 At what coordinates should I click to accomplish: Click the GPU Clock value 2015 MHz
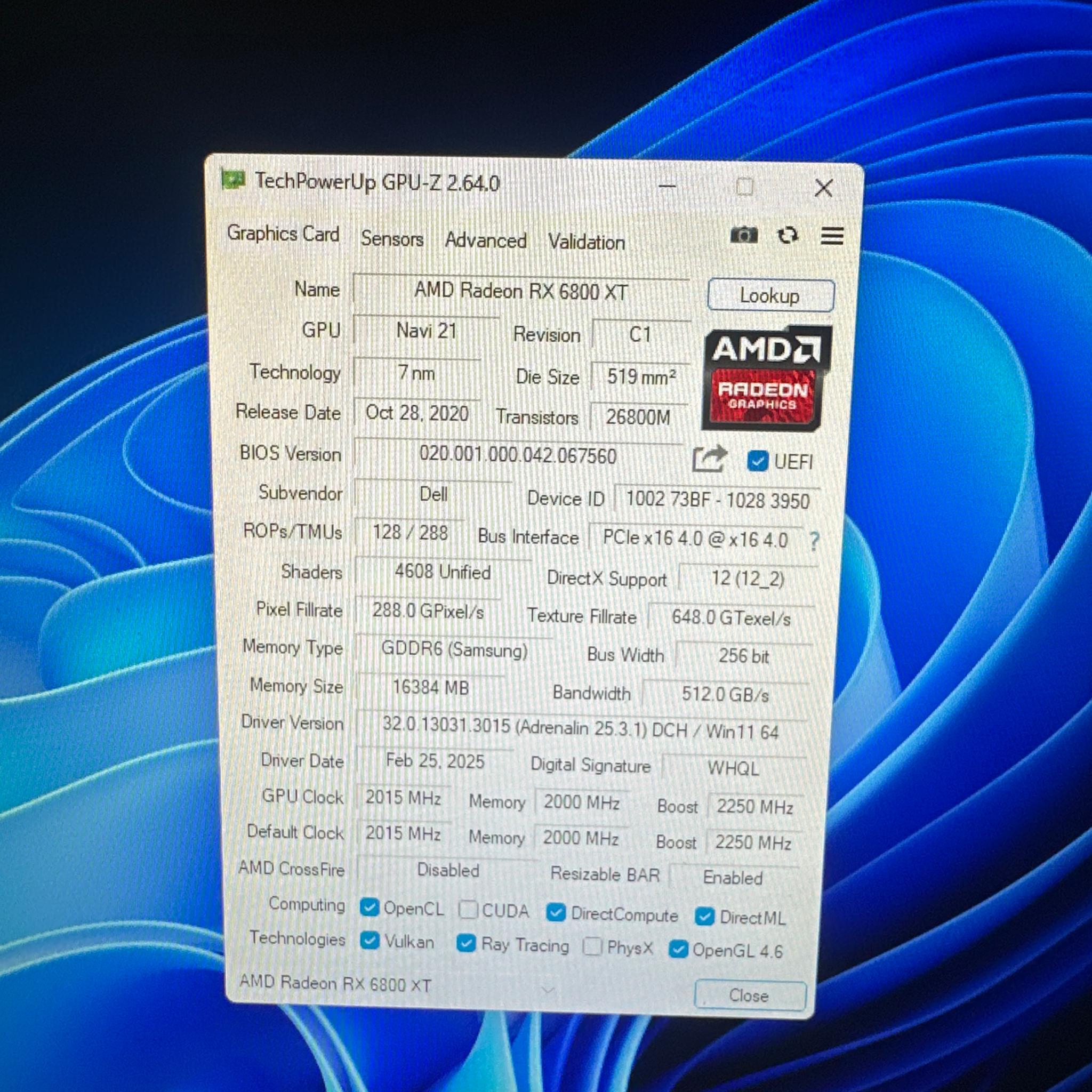coord(404,798)
